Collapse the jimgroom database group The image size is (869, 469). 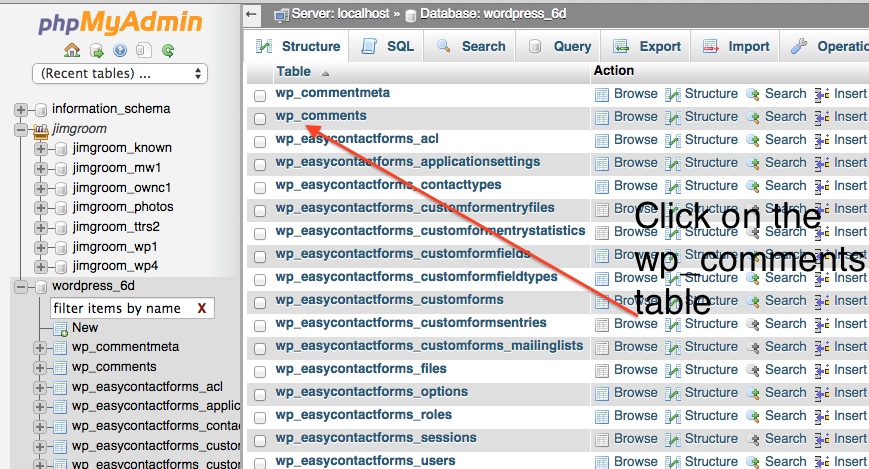point(21,130)
